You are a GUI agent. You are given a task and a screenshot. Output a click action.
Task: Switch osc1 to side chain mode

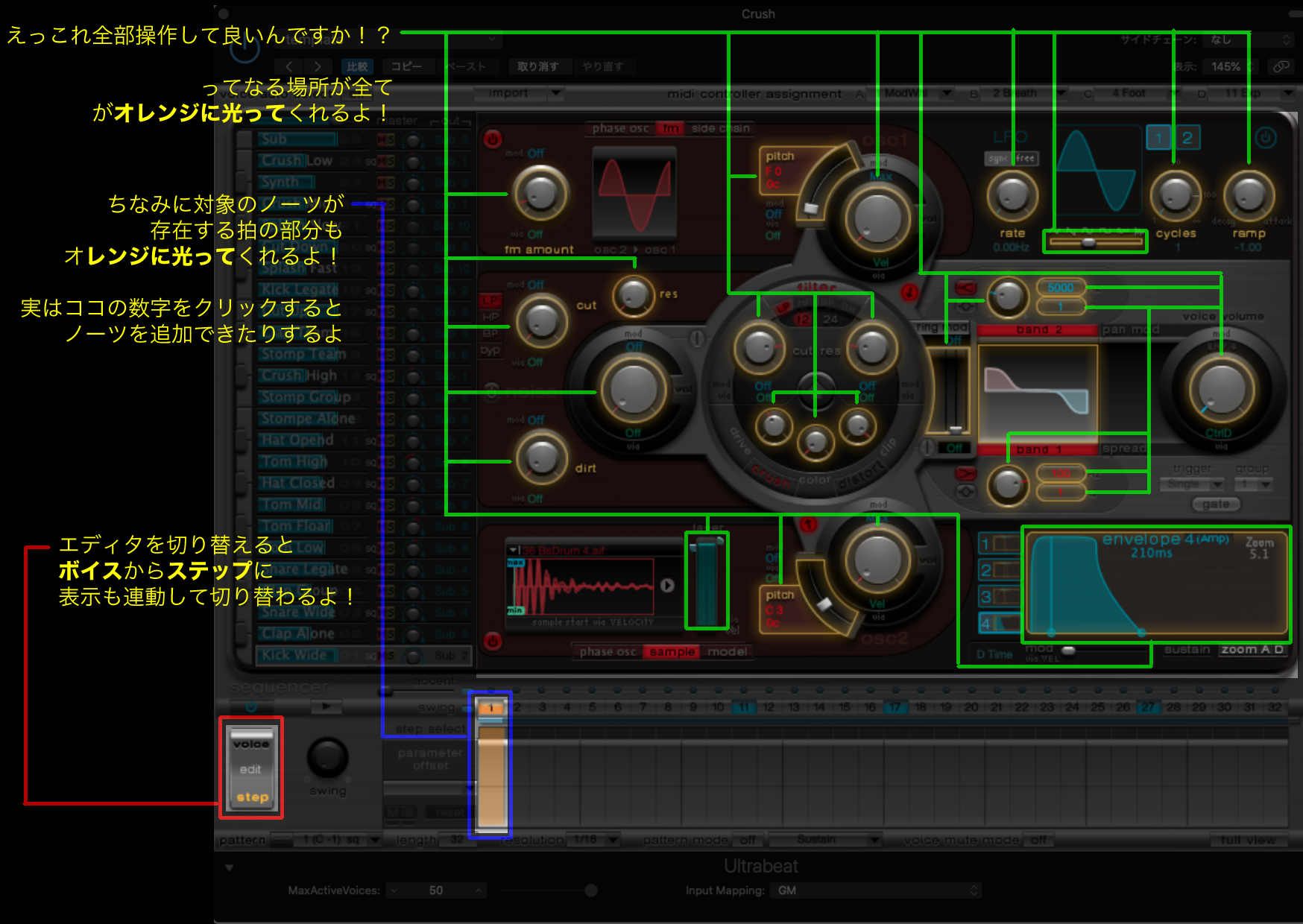pos(720,128)
